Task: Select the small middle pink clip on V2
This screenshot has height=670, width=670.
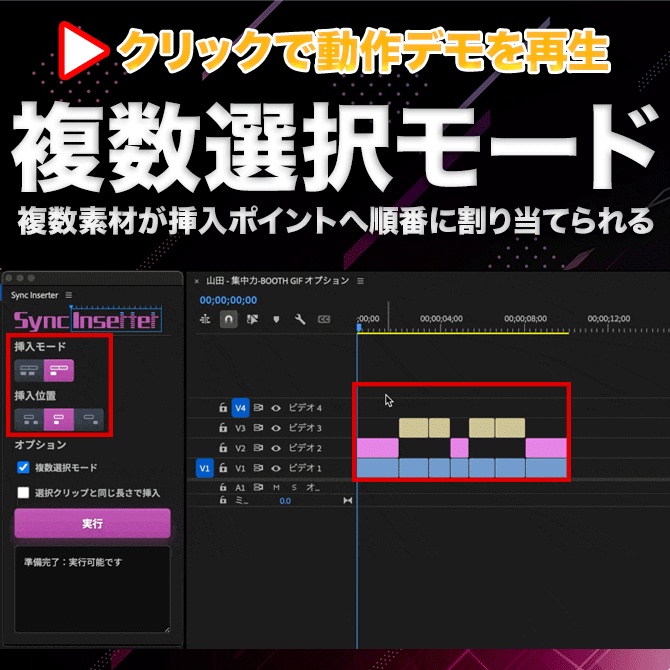Action: [x=459, y=448]
